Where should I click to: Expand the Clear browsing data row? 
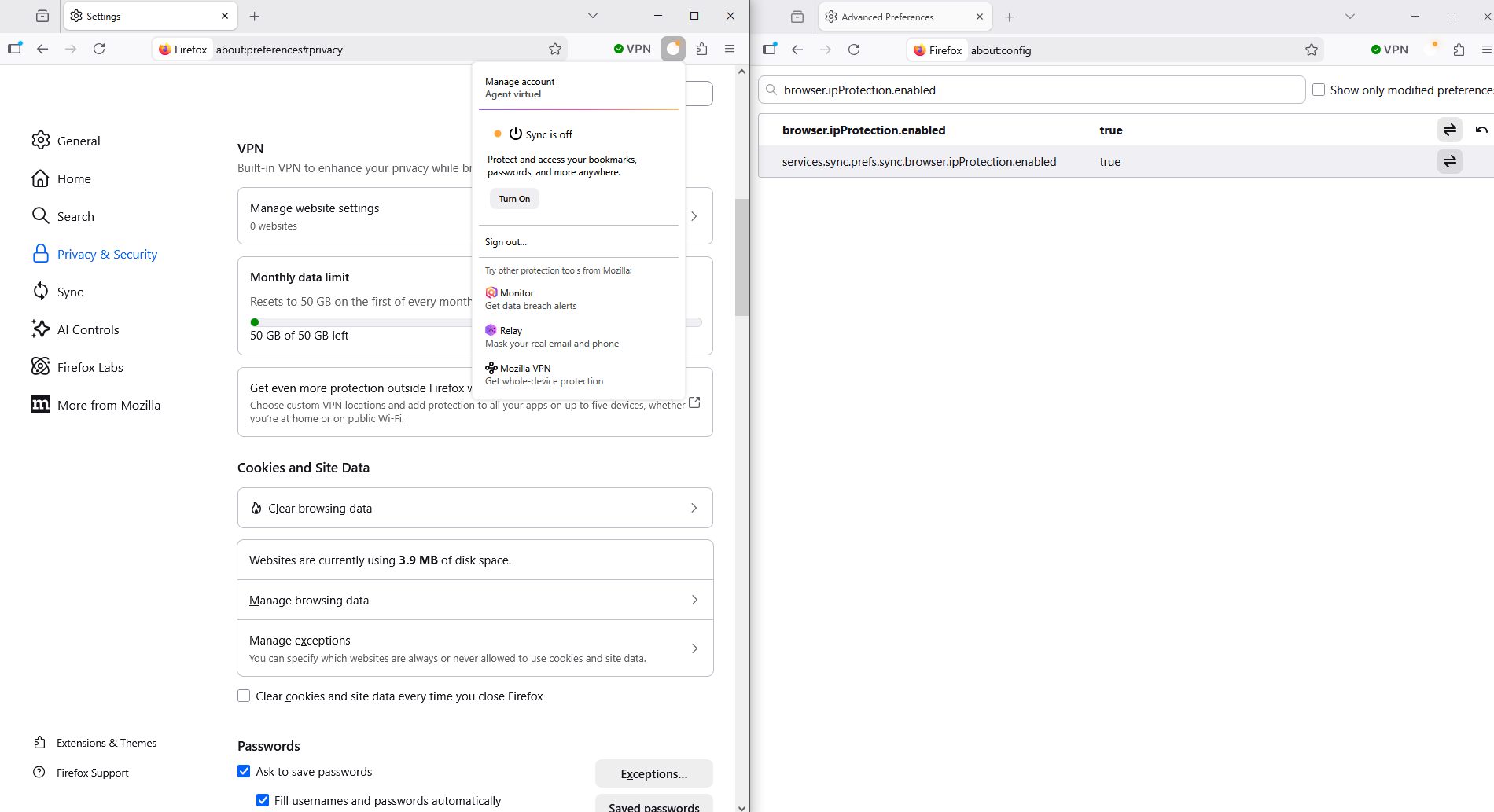click(x=475, y=508)
